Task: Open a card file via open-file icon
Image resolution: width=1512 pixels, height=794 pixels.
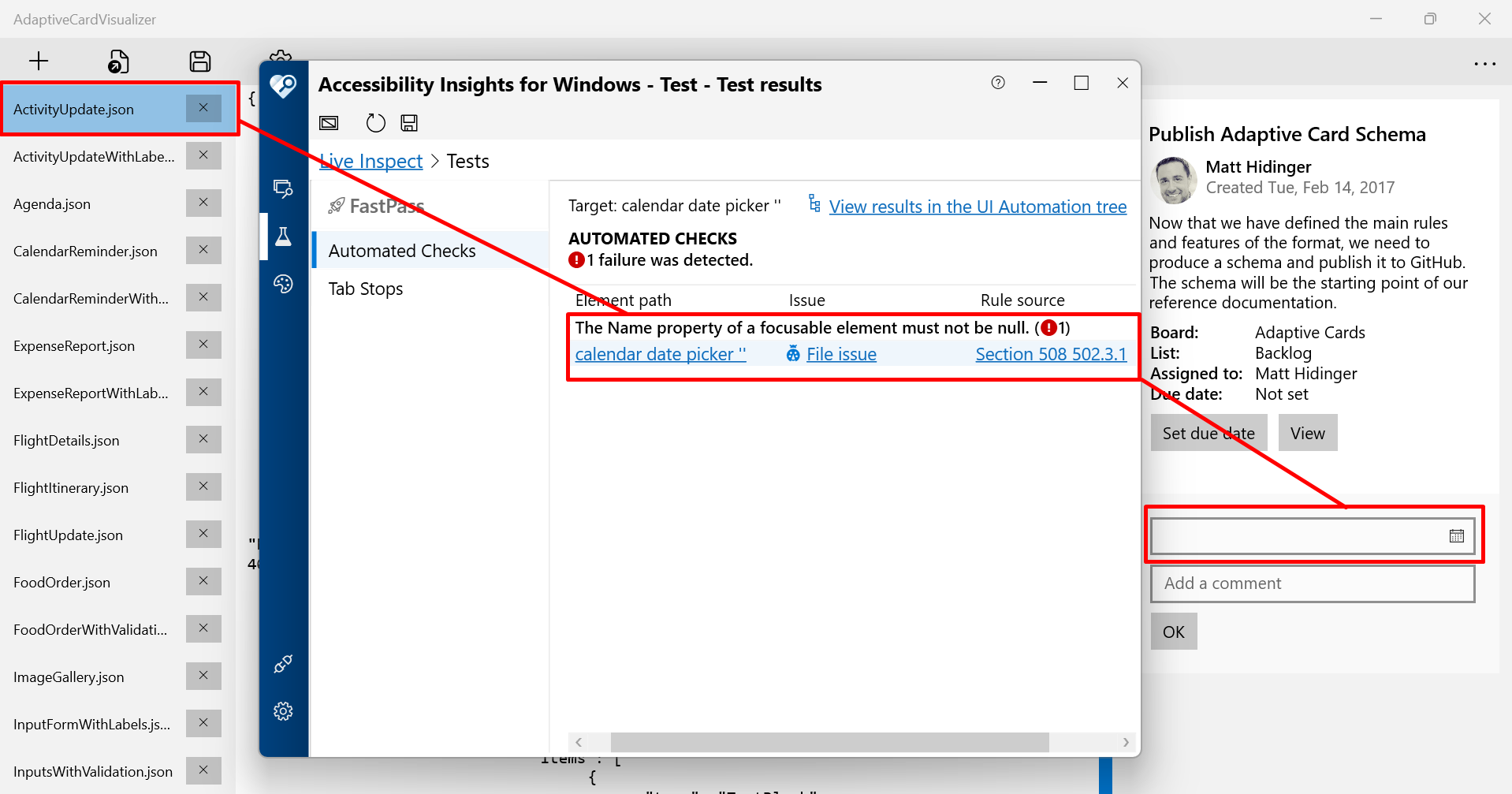Action: (118, 61)
